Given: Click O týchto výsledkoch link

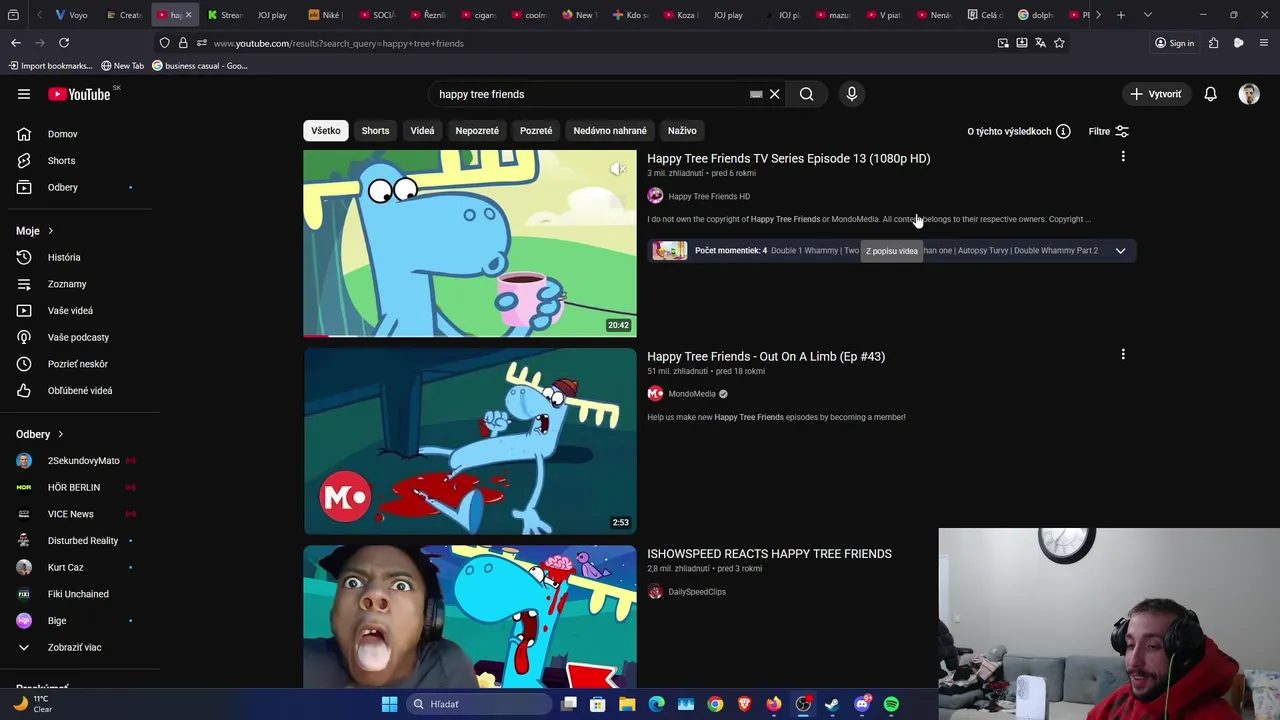Looking at the screenshot, I should coord(1009,131).
